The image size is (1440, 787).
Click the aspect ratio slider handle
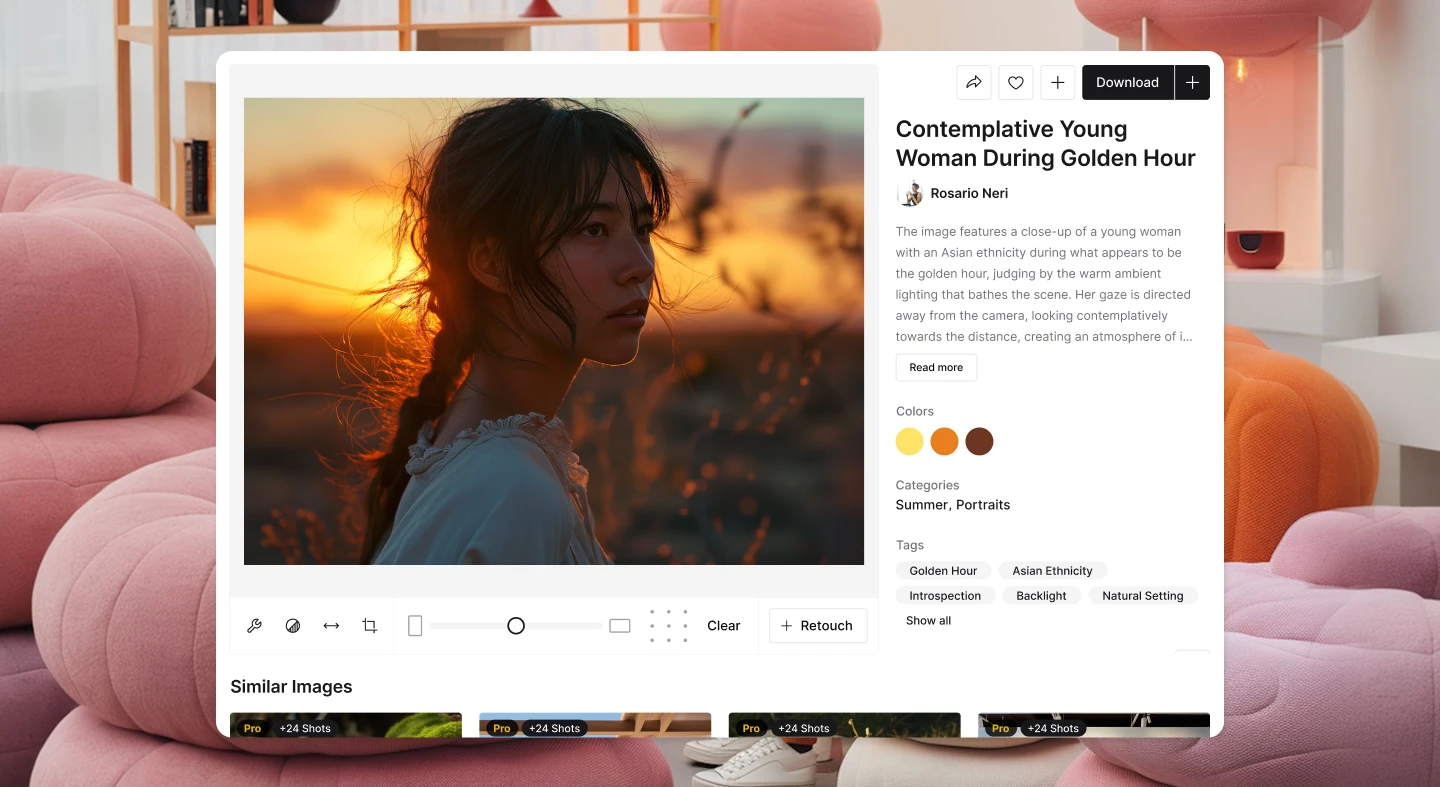point(516,626)
